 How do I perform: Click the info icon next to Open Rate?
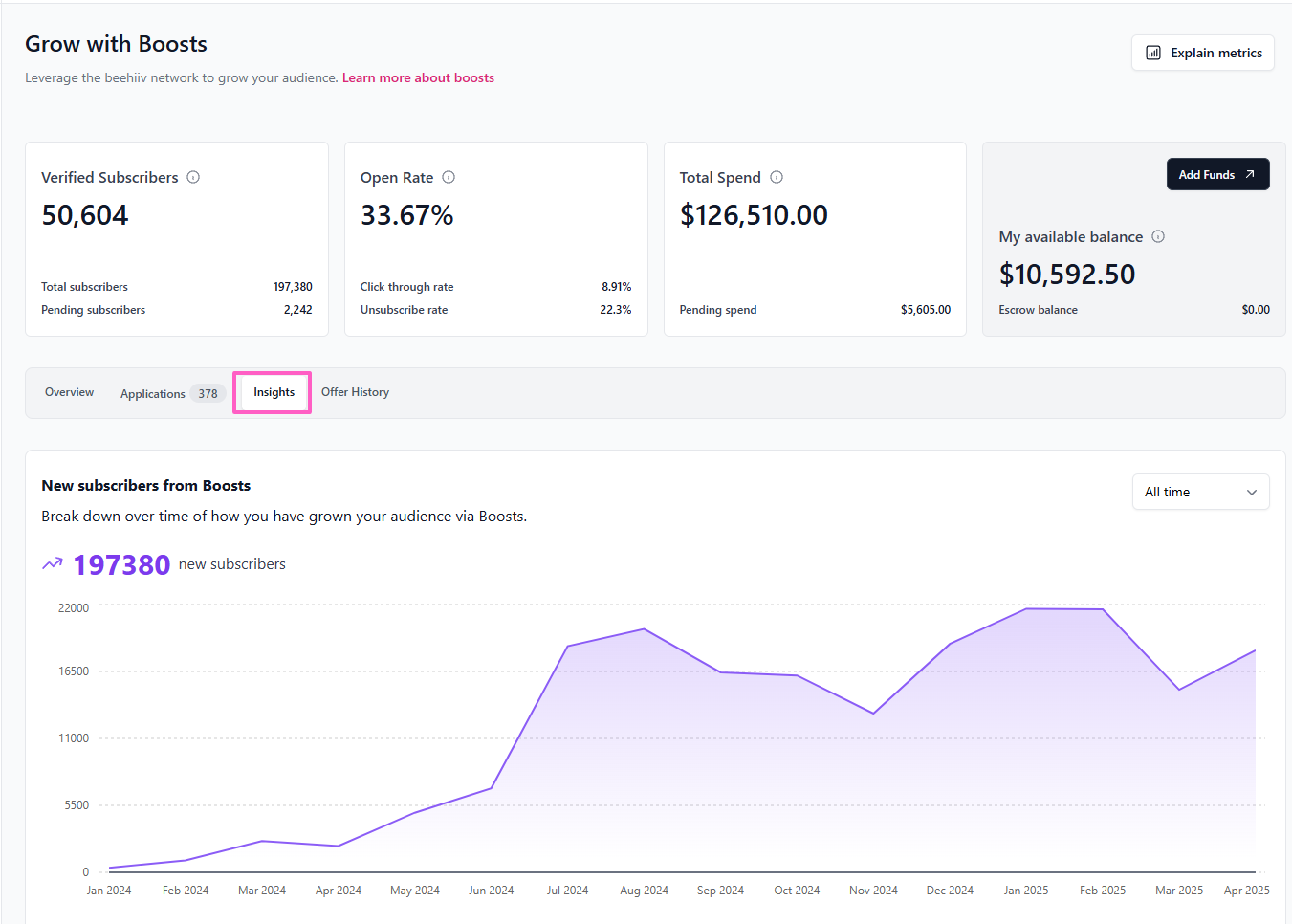[x=449, y=177]
